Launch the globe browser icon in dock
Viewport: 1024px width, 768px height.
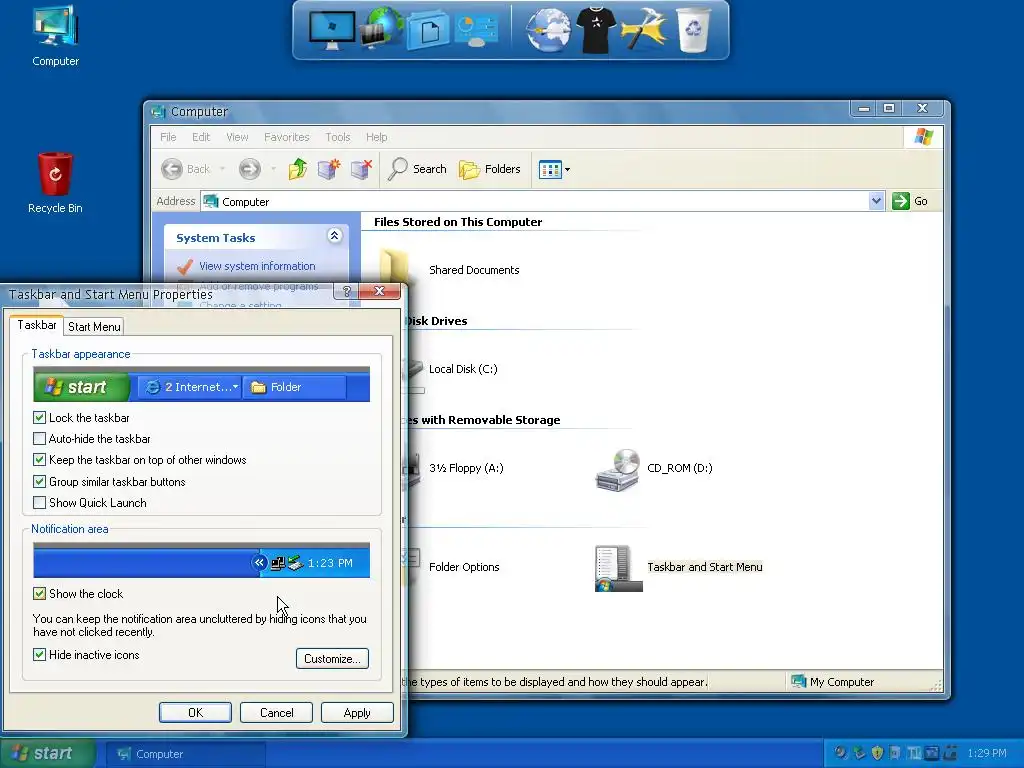[x=548, y=30]
